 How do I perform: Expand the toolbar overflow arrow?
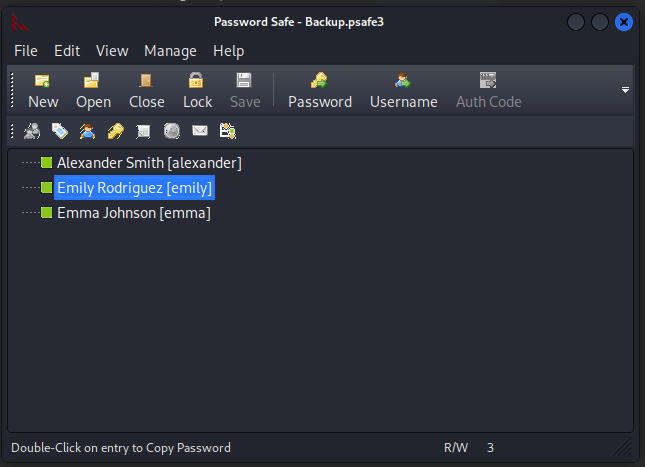[625, 90]
